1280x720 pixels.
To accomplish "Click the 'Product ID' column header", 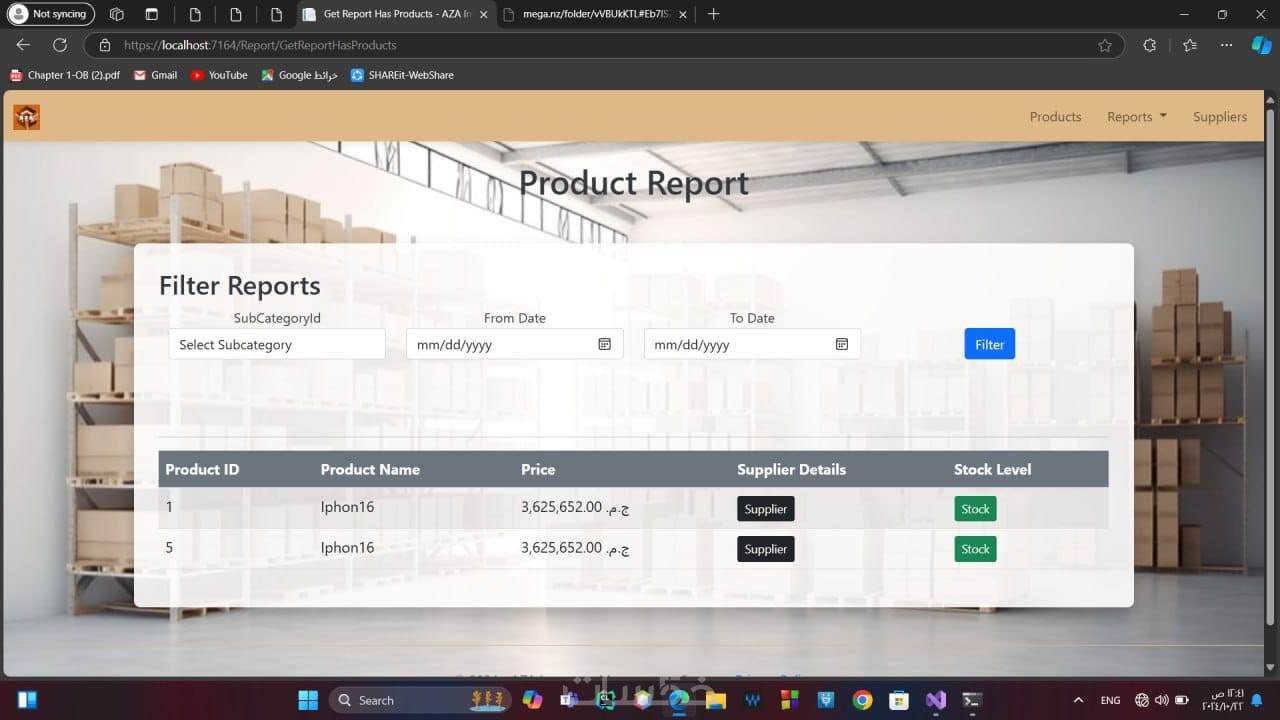I will tap(202, 469).
